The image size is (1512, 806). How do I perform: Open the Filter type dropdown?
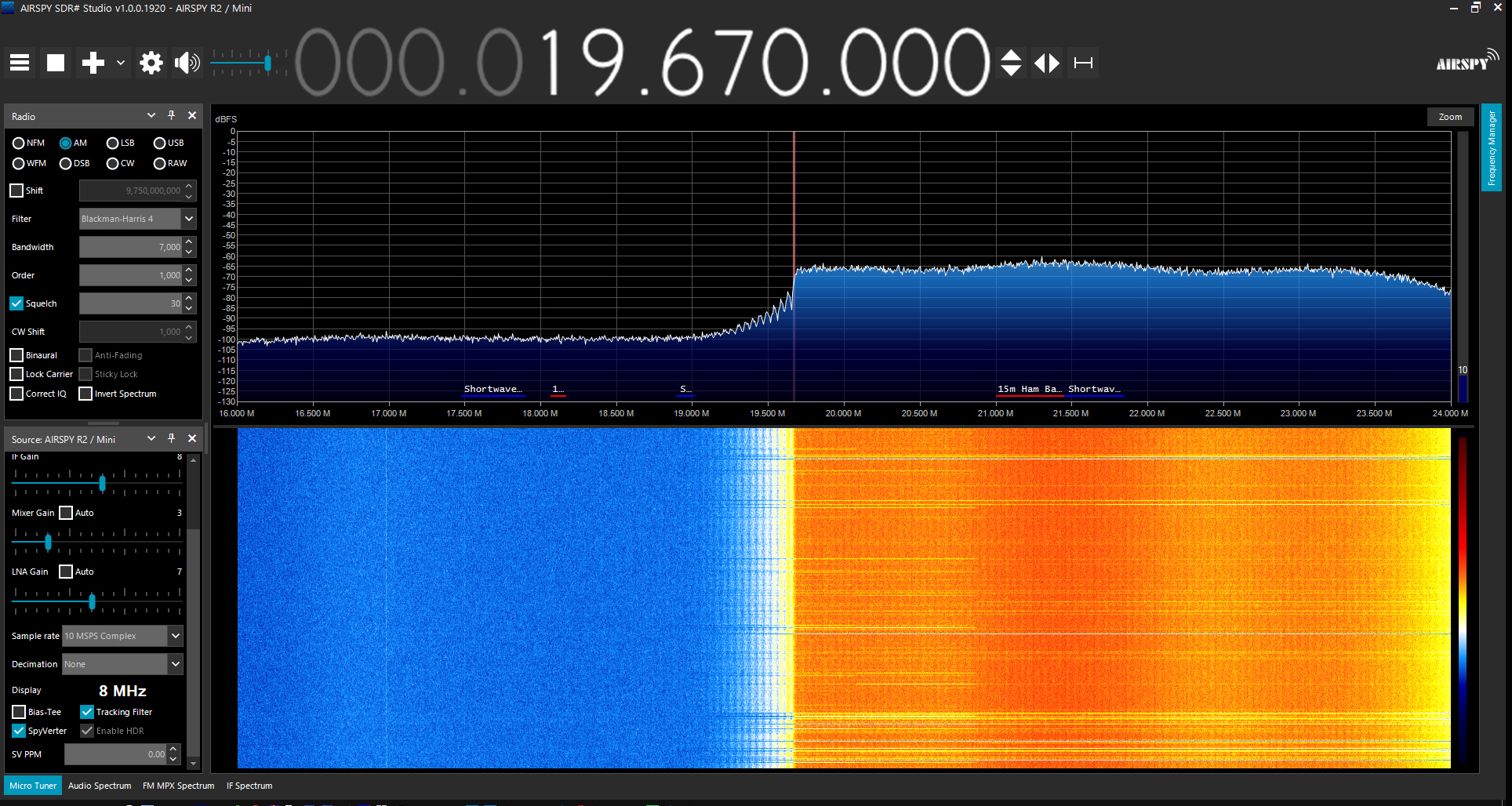click(189, 219)
